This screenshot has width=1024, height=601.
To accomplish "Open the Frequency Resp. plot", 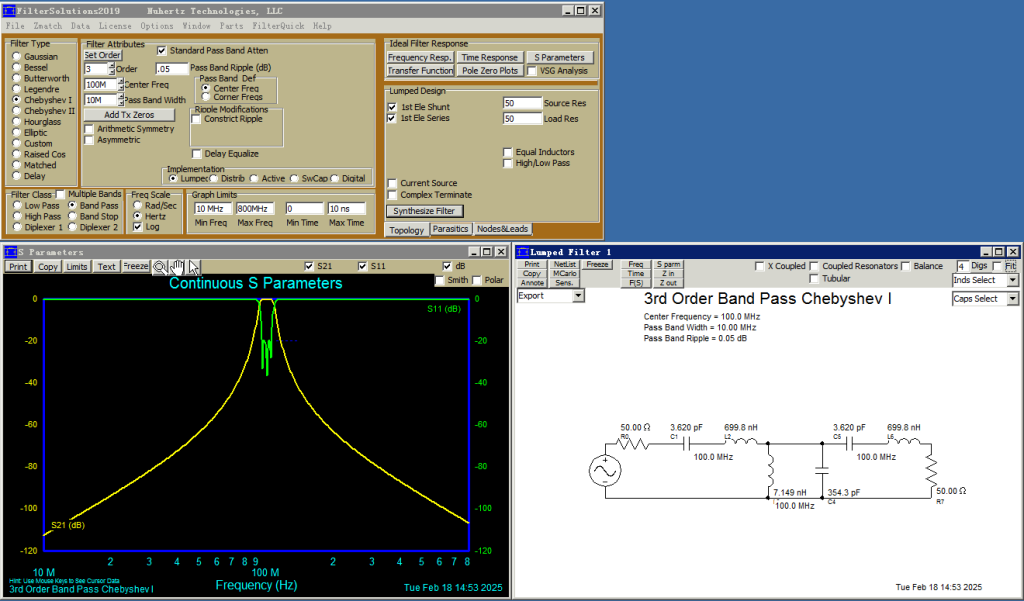I will [x=420, y=57].
